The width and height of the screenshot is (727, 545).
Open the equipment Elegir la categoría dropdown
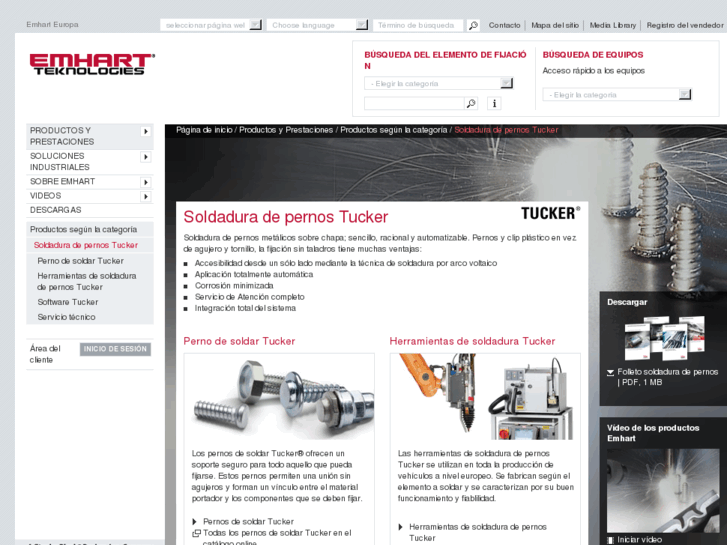617,95
